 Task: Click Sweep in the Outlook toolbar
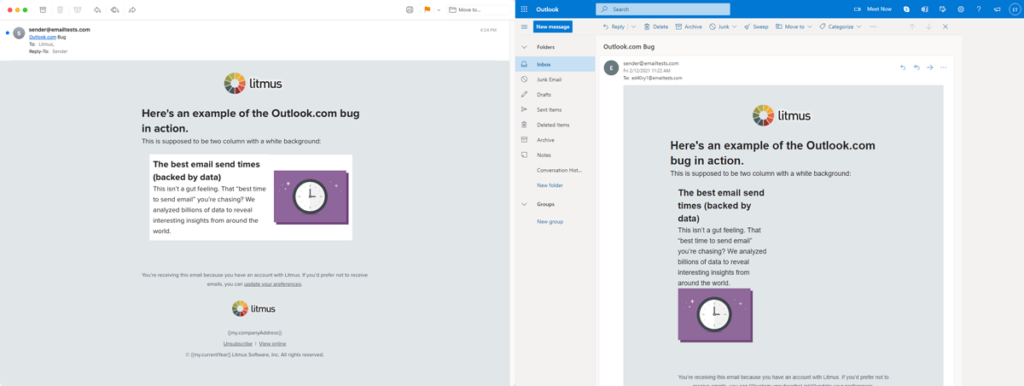tap(756, 27)
